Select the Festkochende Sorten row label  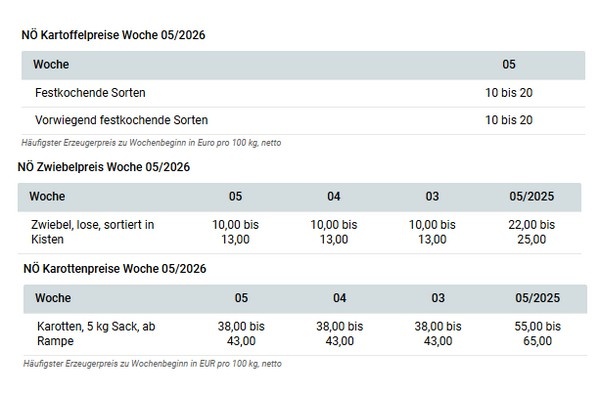89,93
